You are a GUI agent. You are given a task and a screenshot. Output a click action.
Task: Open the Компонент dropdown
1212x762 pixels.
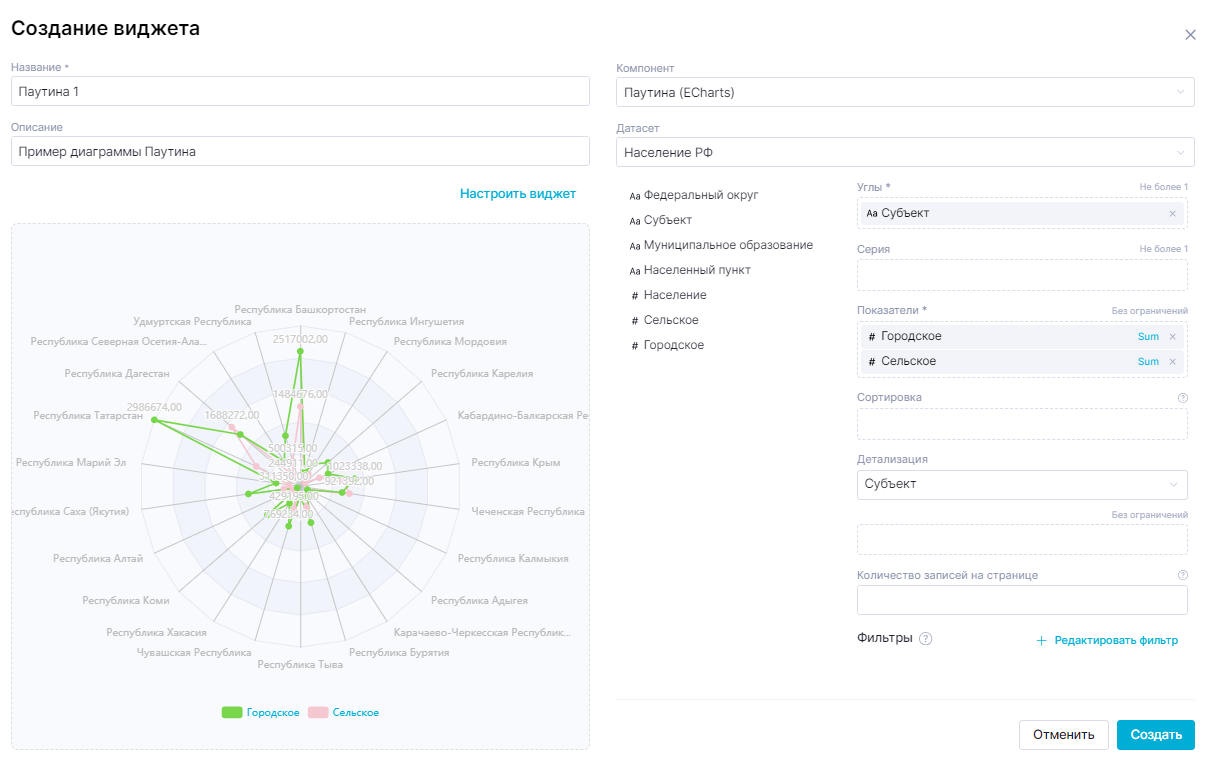(x=905, y=92)
